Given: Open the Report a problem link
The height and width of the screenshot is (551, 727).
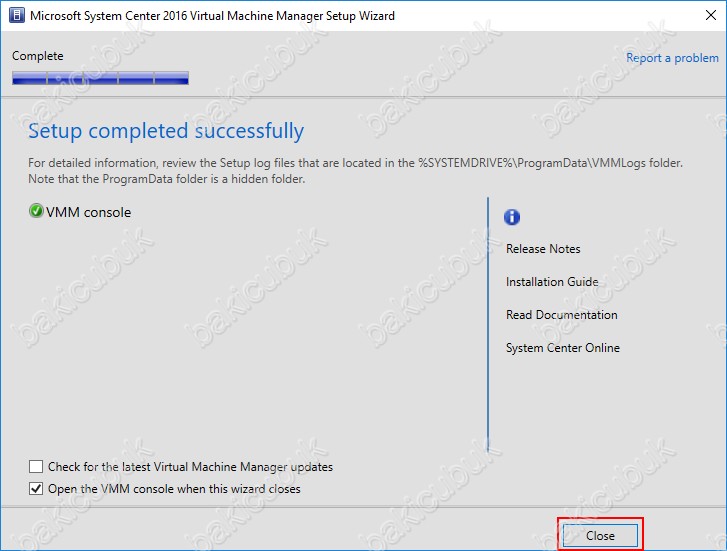Looking at the screenshot, I should [672, 58].
